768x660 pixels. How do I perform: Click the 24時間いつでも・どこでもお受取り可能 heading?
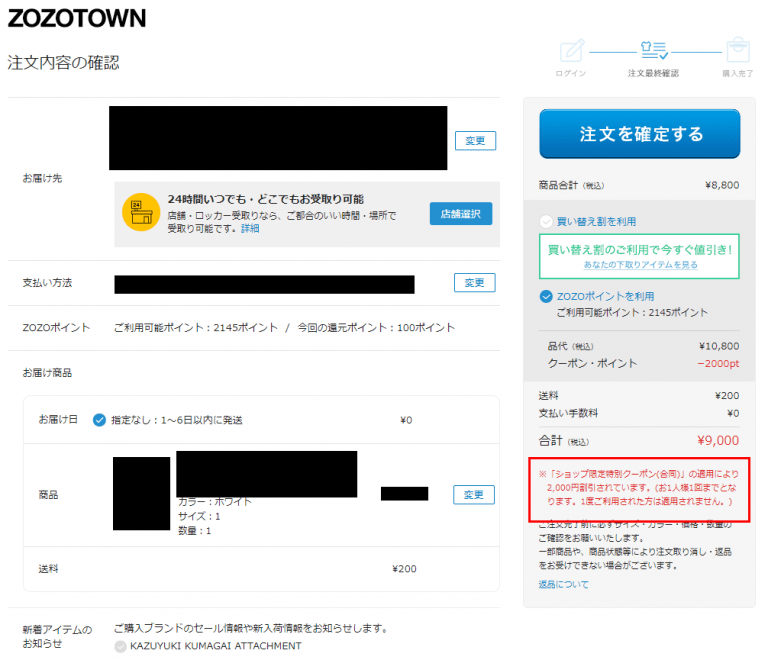pos(265,199)
